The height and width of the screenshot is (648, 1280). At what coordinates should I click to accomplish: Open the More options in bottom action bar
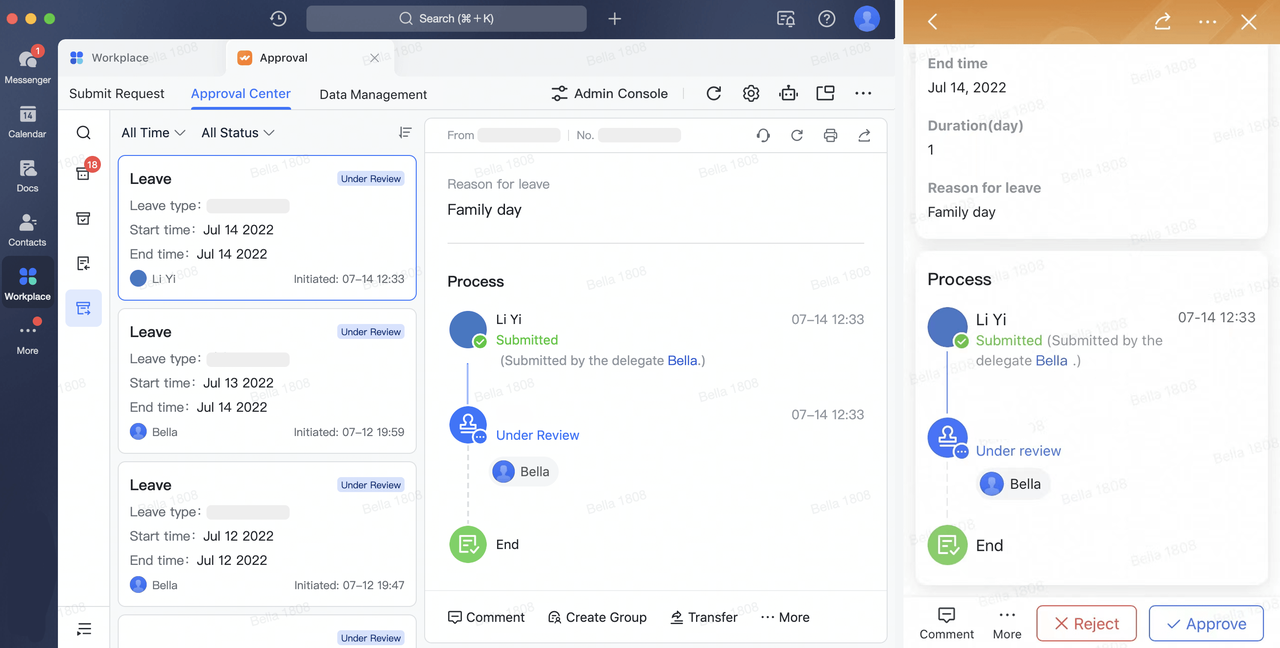pyautogui.click(x=785, y=617)
